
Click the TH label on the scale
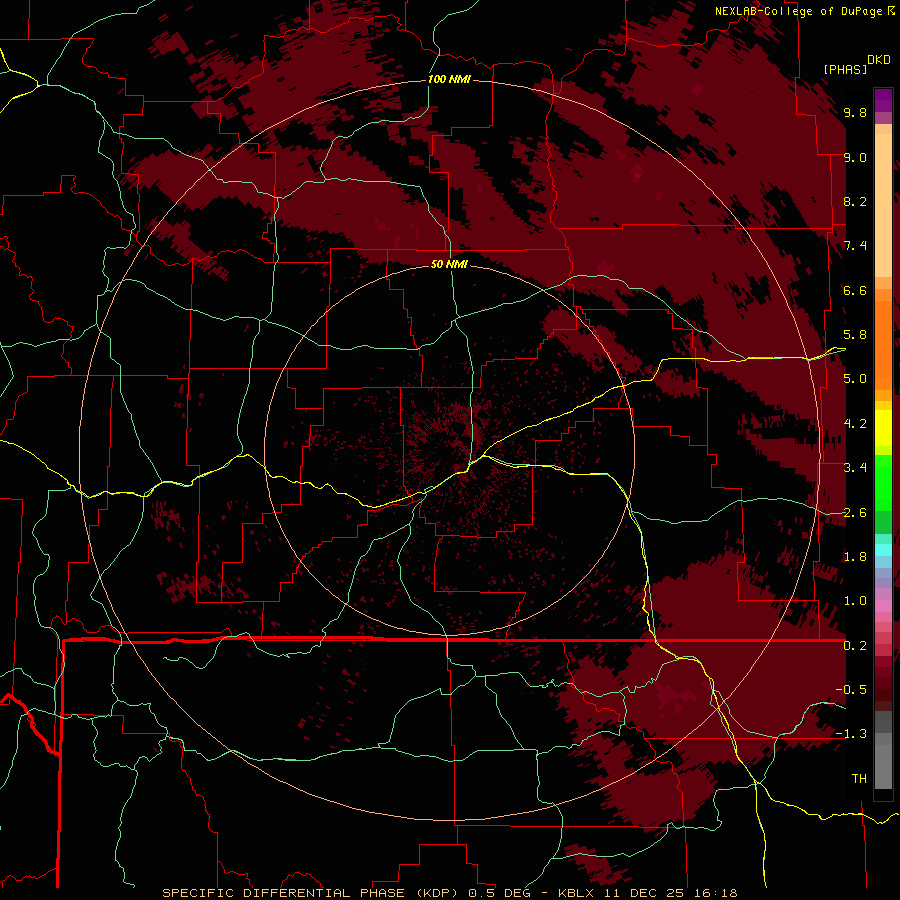859,779
